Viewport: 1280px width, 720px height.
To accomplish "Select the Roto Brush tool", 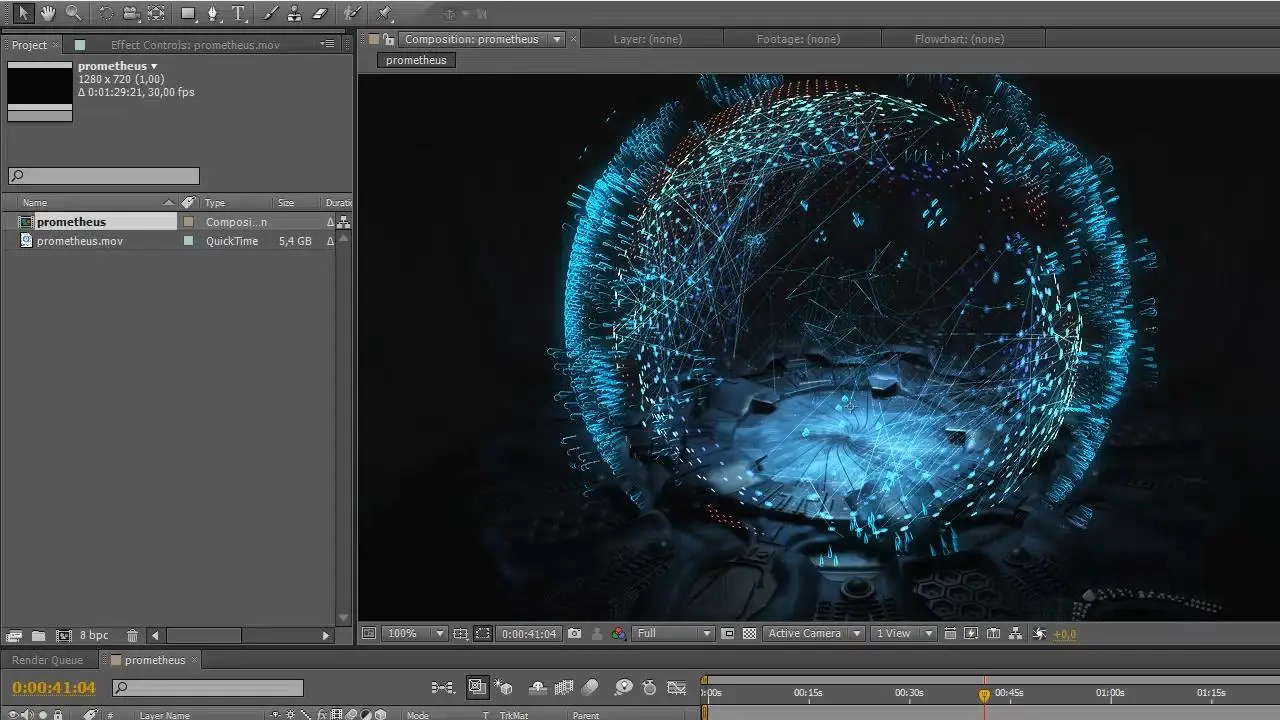I will [352, 14].
